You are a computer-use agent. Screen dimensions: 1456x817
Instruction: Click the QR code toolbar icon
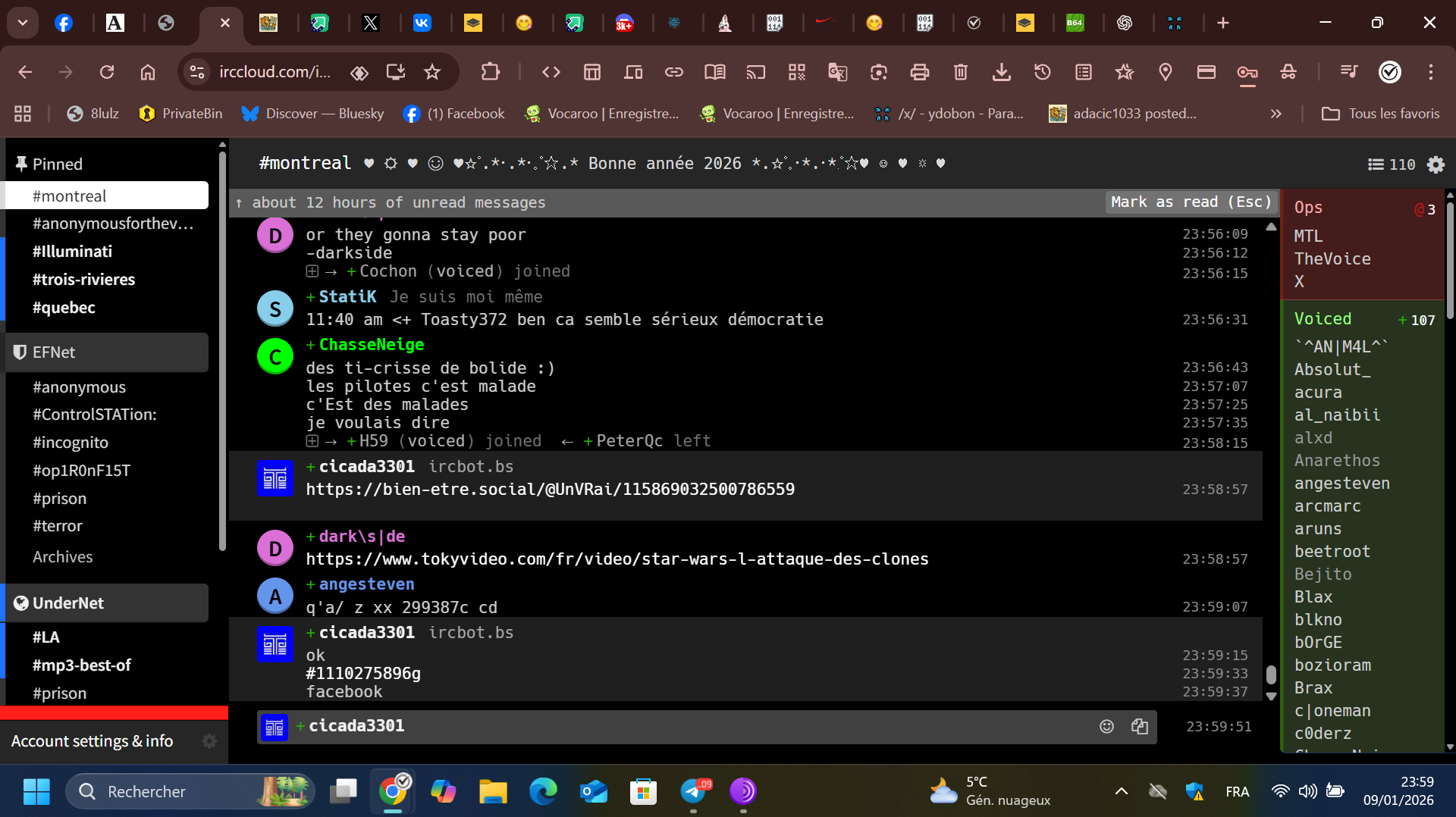[797, 72]
